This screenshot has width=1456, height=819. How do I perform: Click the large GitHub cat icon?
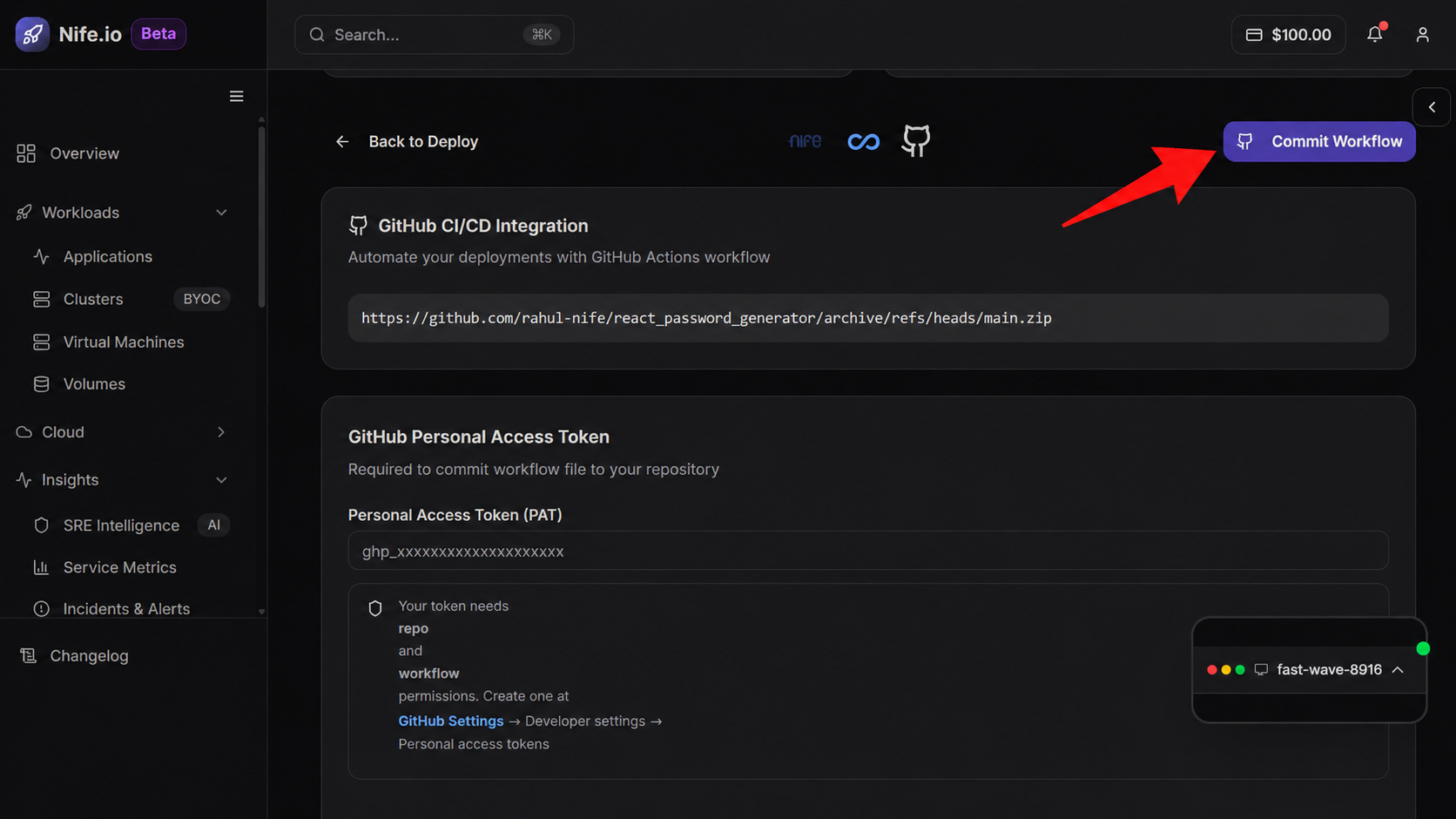point(916,140)
